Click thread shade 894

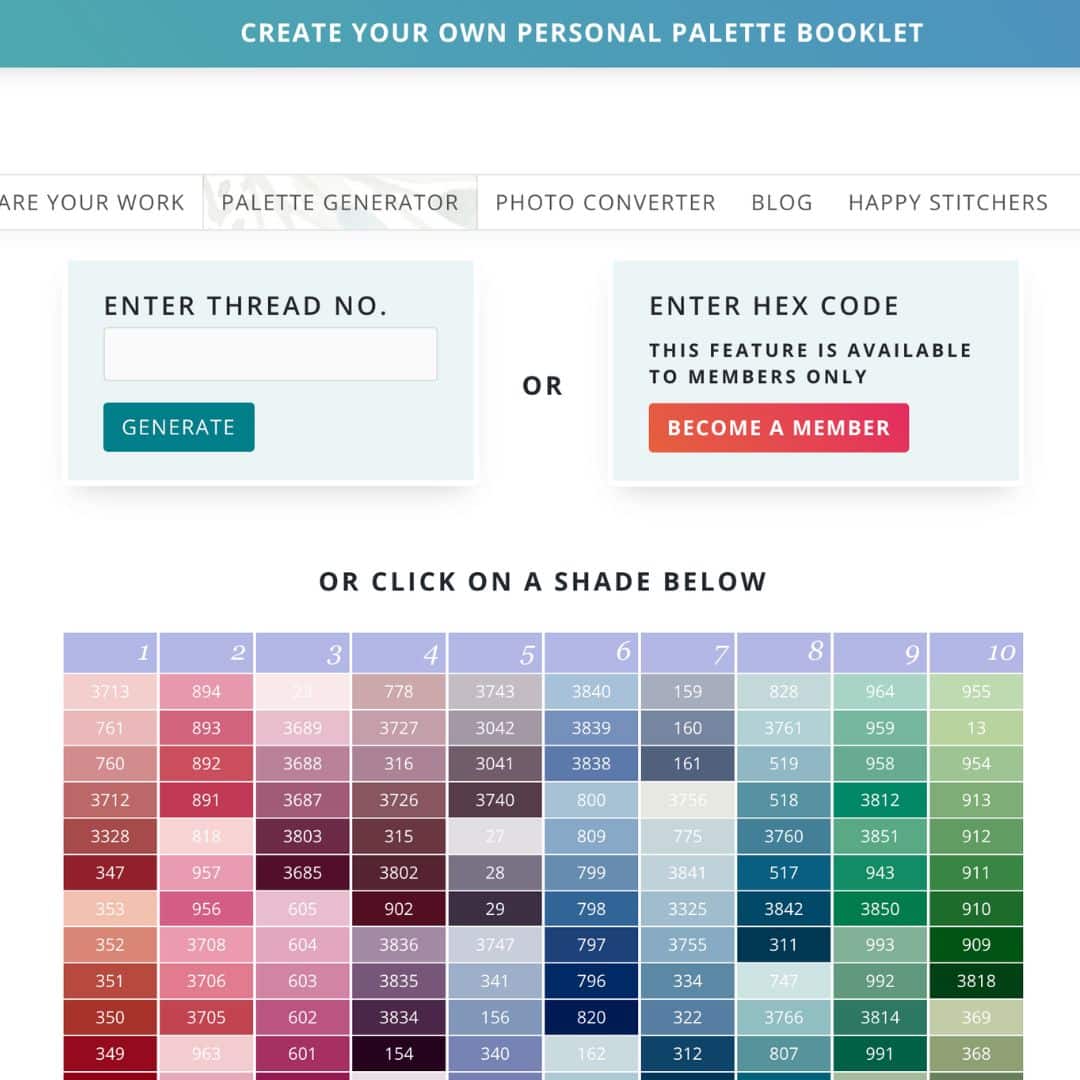pos(206,691)
